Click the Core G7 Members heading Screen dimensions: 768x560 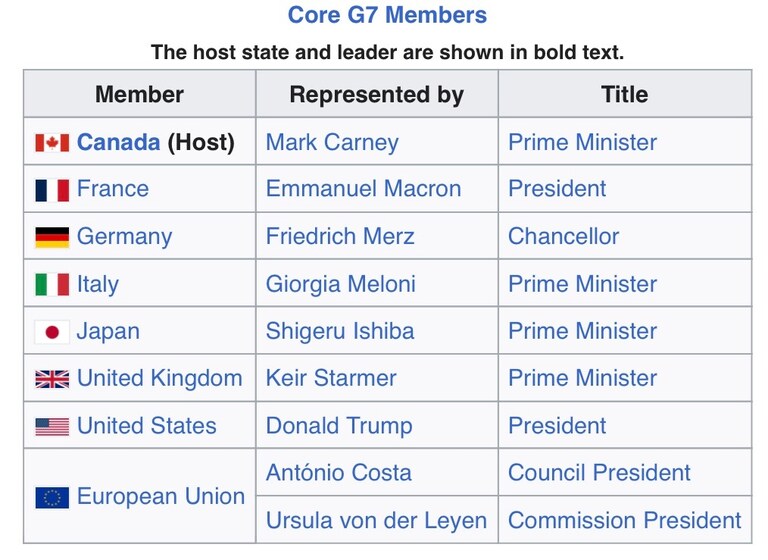(387, 16)
